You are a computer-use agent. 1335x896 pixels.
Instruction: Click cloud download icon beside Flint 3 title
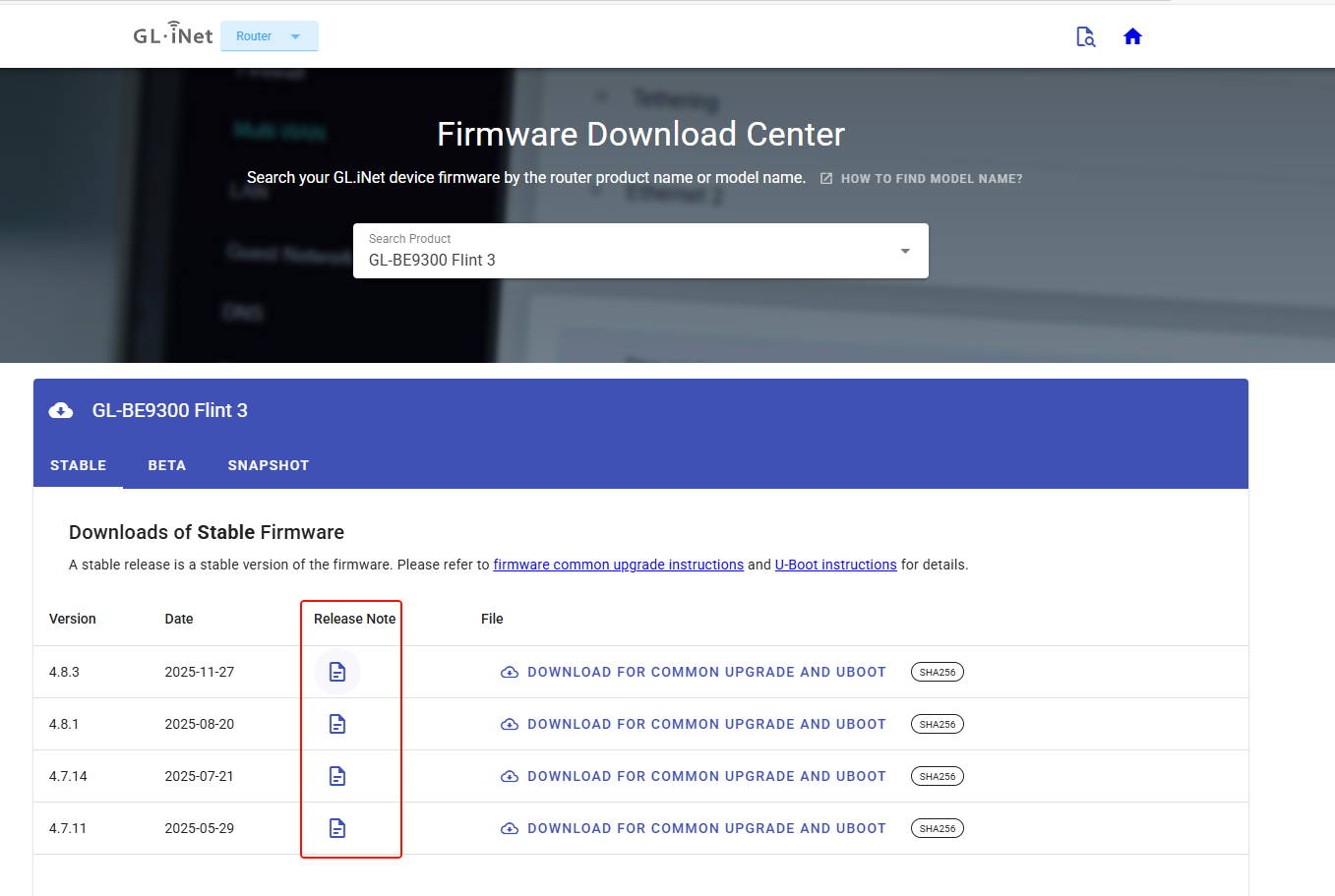61,411
